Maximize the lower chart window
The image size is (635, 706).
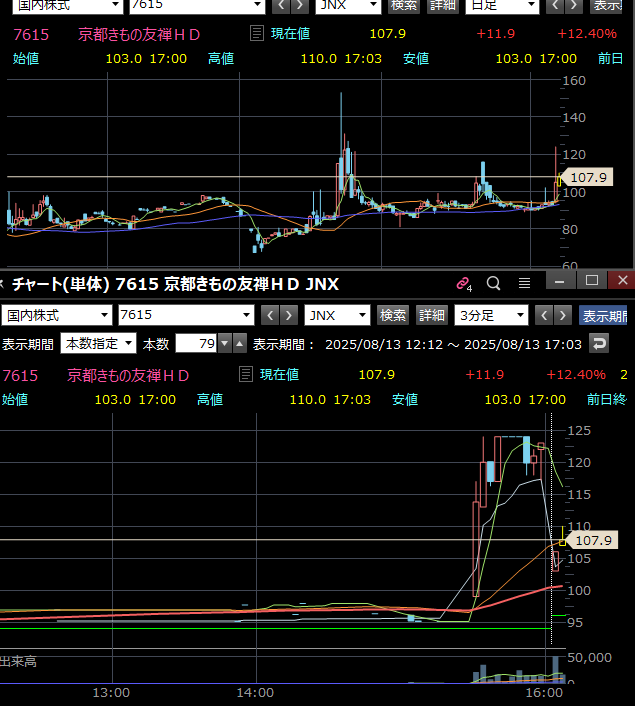click(x=592, y=281)
